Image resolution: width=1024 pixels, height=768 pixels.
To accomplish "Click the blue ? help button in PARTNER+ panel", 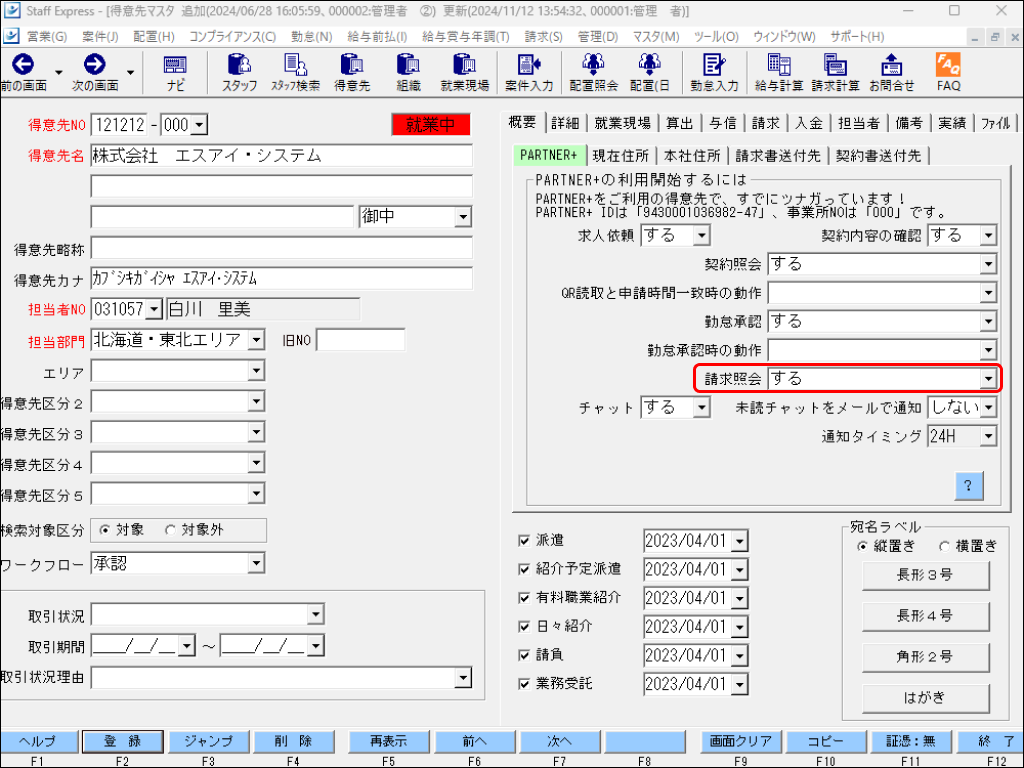I will [968, 486].
